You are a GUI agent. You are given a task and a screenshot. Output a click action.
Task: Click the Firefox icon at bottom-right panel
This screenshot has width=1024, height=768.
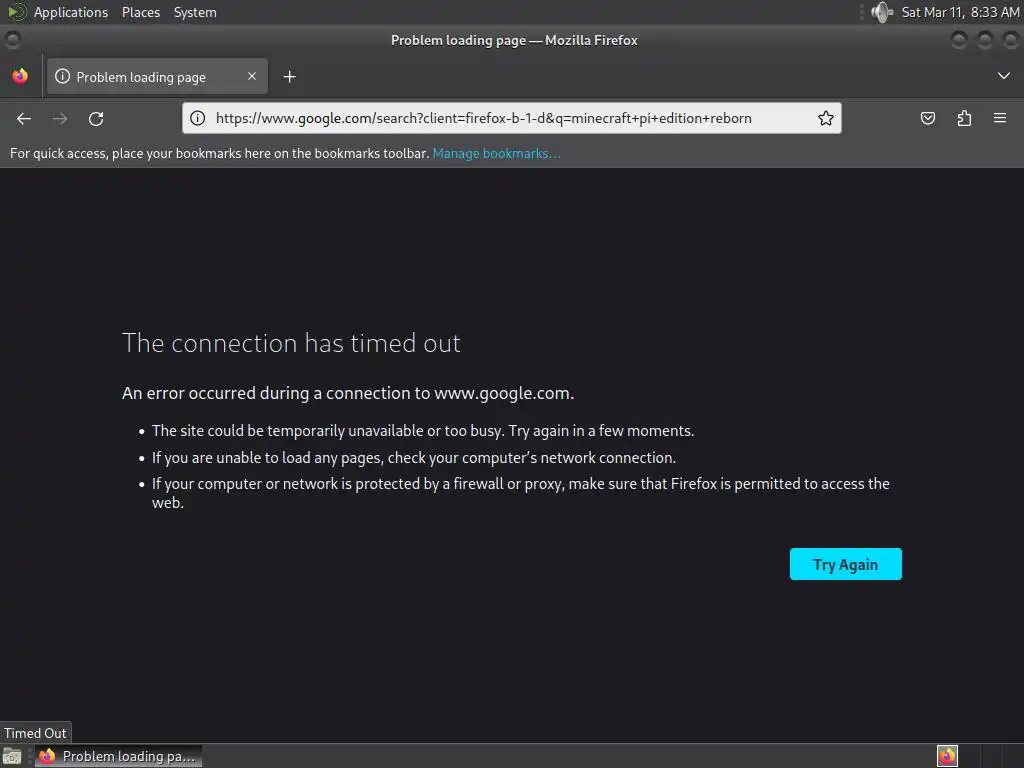[x=947, y=756]
